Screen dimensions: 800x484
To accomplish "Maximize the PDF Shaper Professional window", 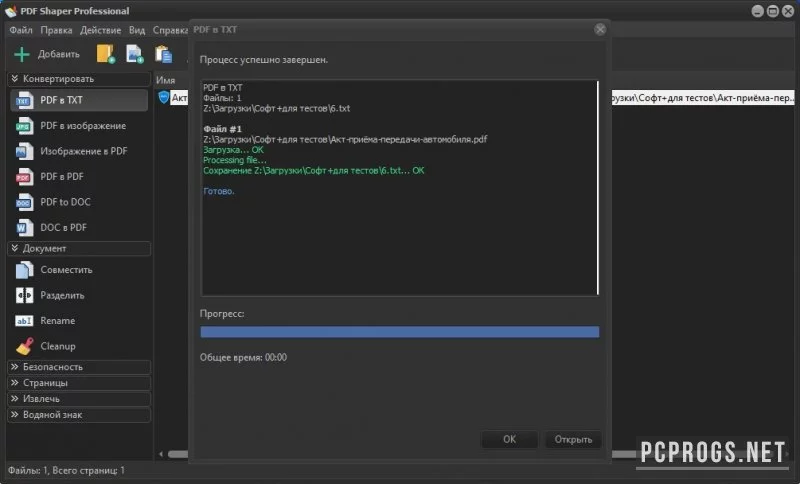I will [773, 11].
